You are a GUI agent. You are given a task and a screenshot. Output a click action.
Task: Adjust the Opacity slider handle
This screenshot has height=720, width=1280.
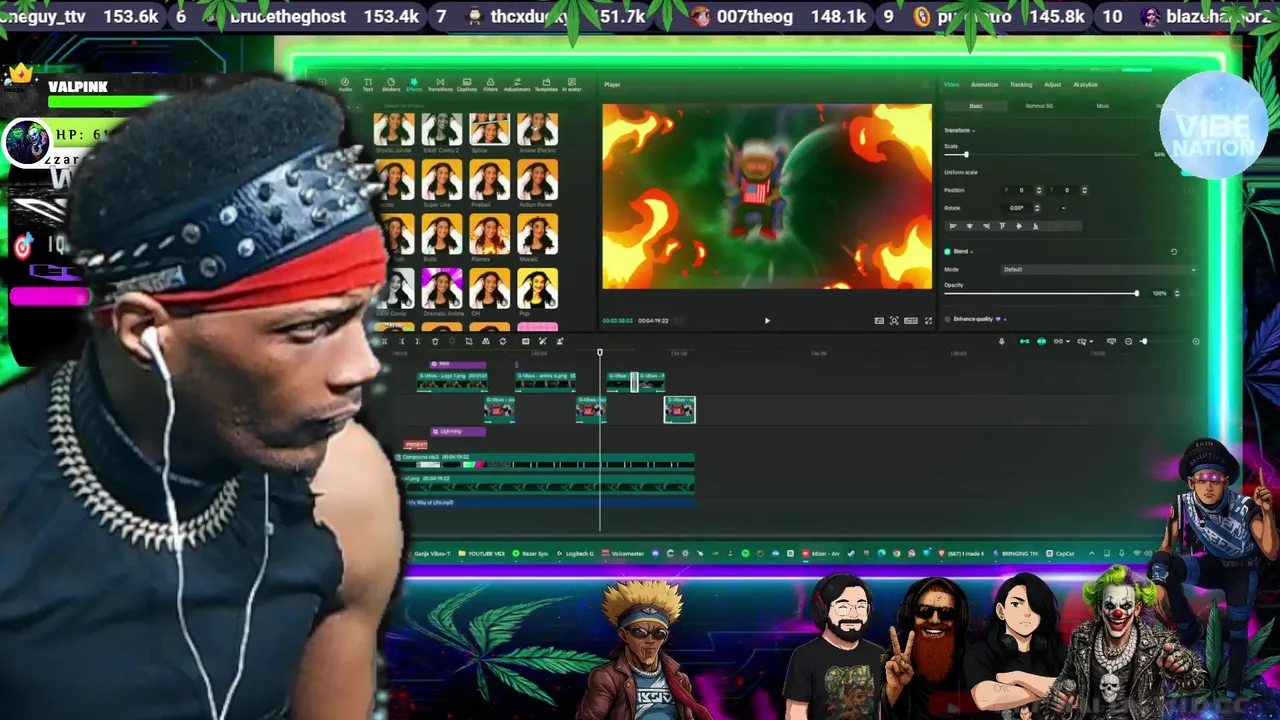click(x=1137, y=293)
